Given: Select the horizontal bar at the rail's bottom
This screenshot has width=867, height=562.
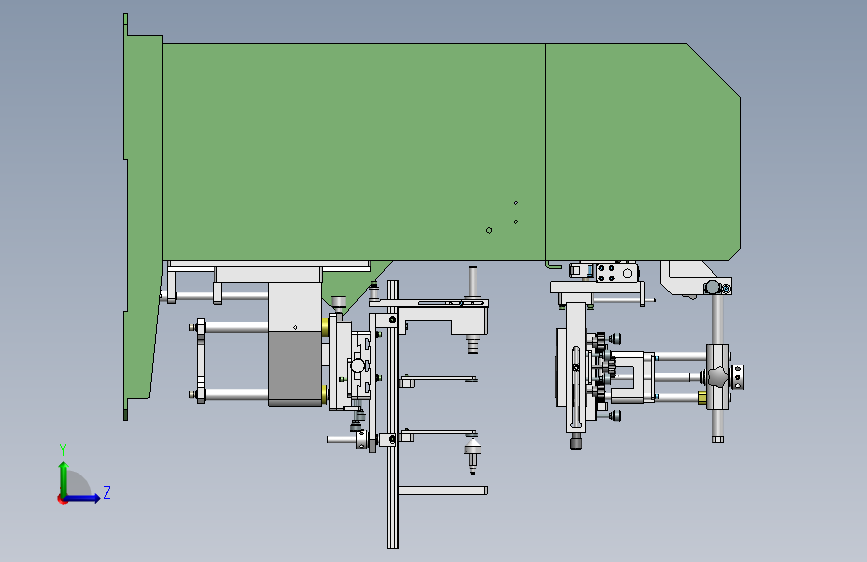Looking at the screenshot, I should tap(443, 491).
